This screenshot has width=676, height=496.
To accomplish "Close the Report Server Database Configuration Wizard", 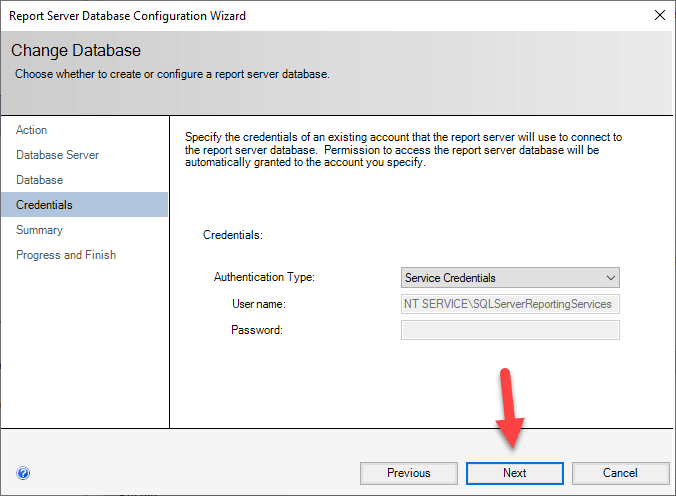I will point(659,16).
